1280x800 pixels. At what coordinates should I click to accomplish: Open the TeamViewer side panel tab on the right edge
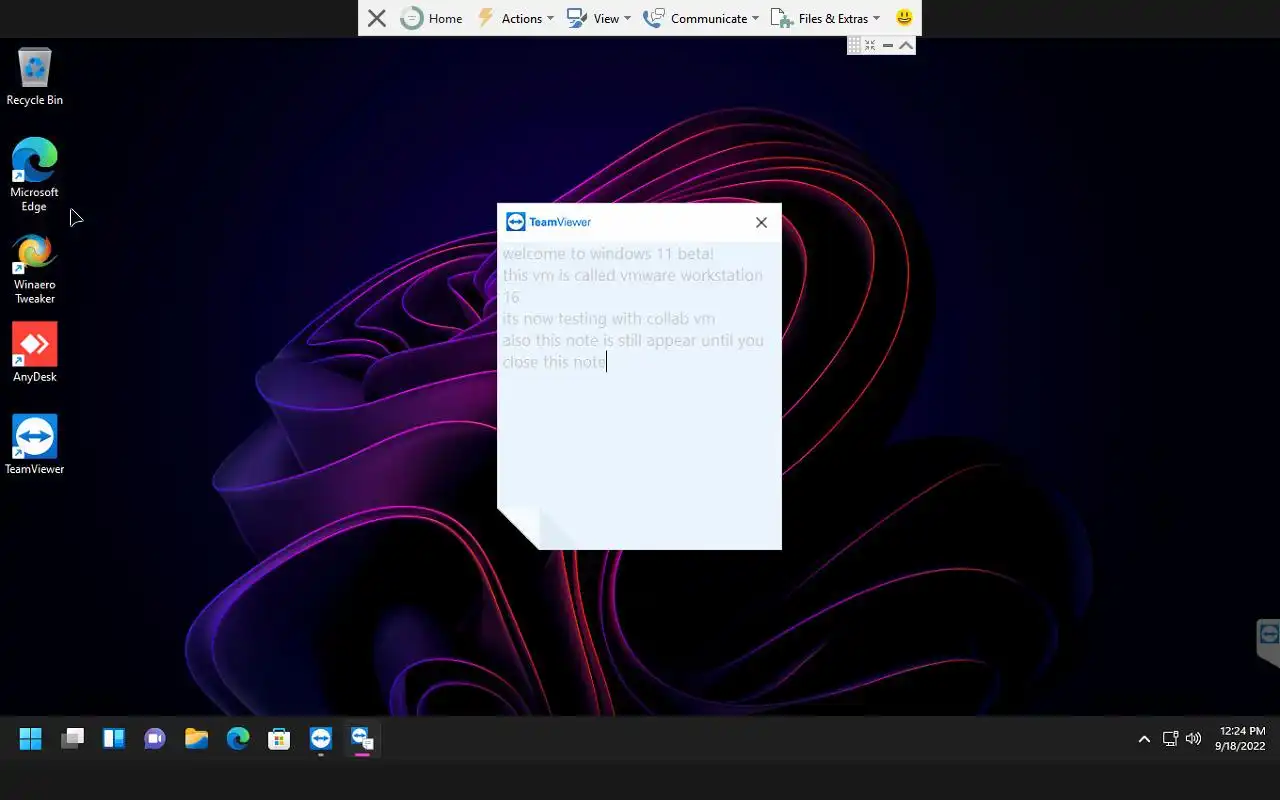(x=1268, y=641)
